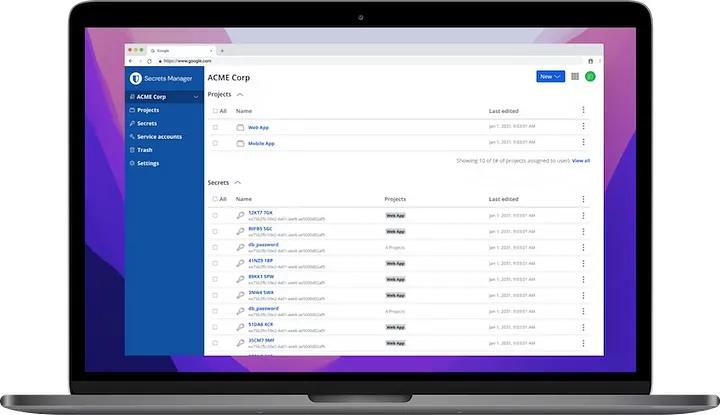Click the folder icon beside Web App

click(x=240, y=128)
